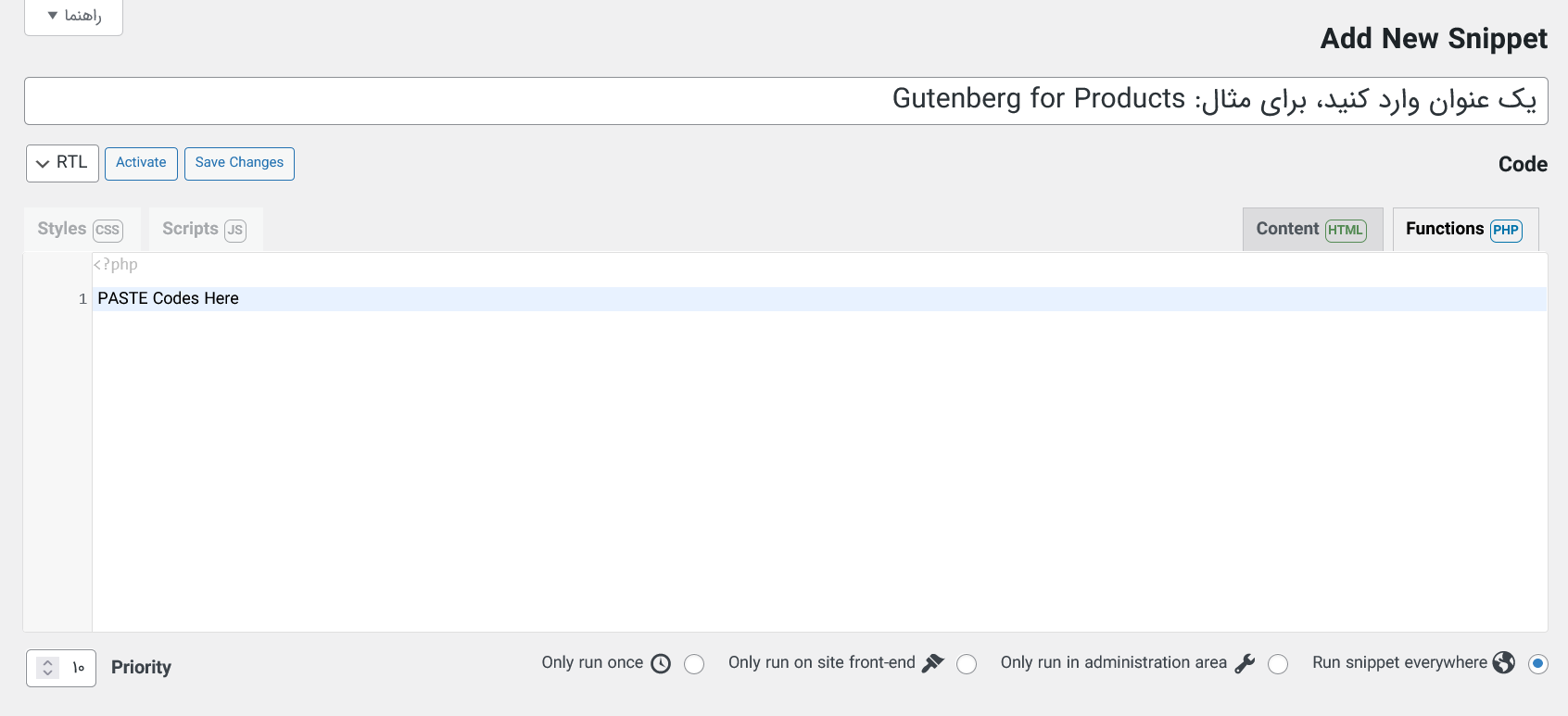Click the CSS badge on Styles tab
1568x716 pixels.
click(x=107, y=230)
